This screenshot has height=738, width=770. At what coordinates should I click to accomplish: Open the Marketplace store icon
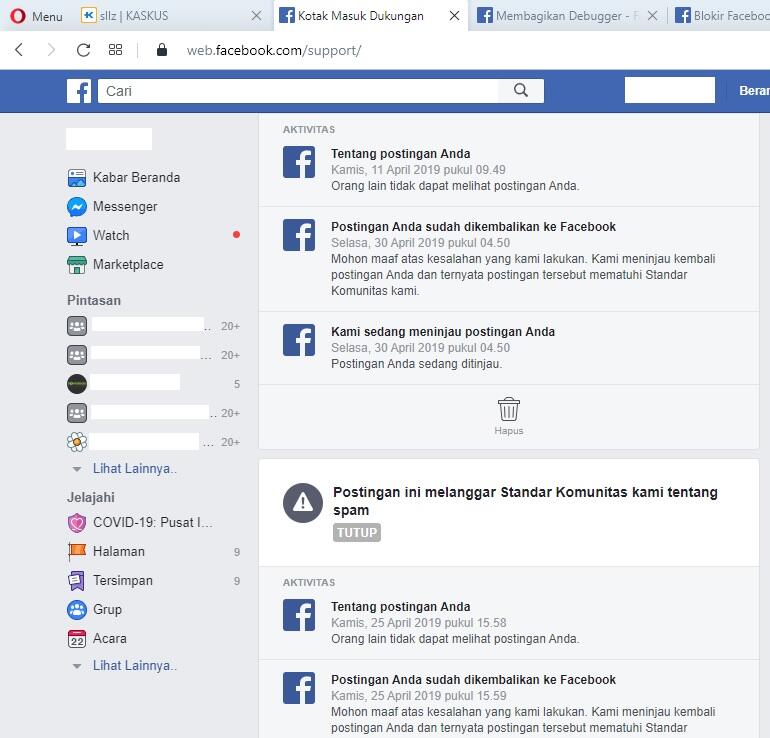(x=77, y=265)
